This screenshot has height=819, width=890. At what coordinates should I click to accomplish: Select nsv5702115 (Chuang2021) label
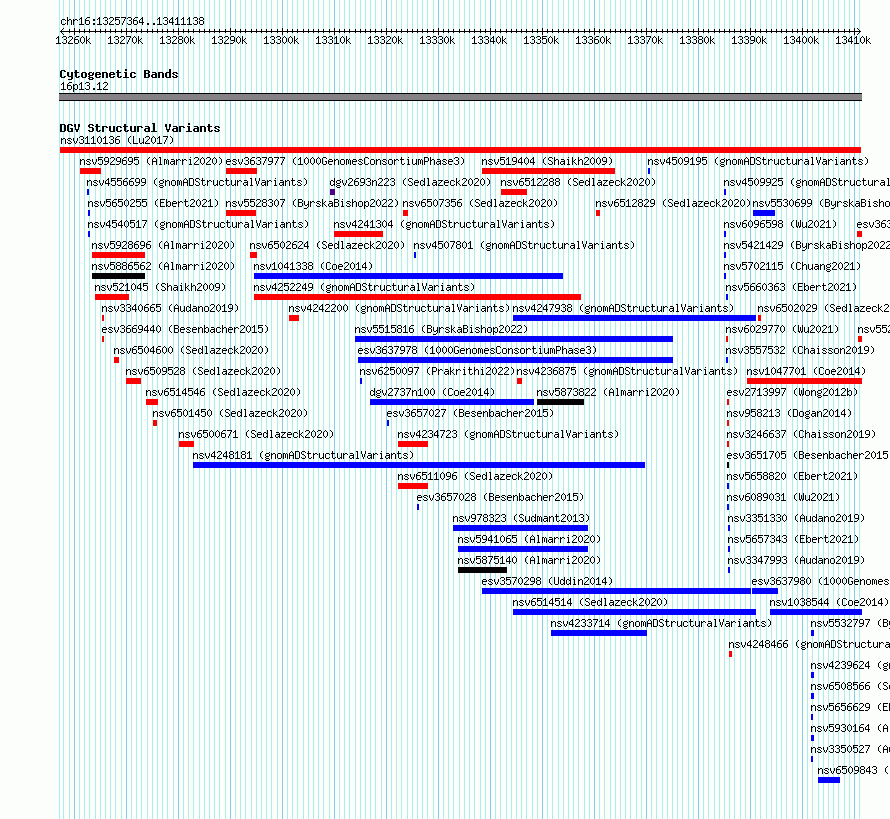[x=792, y=266]
